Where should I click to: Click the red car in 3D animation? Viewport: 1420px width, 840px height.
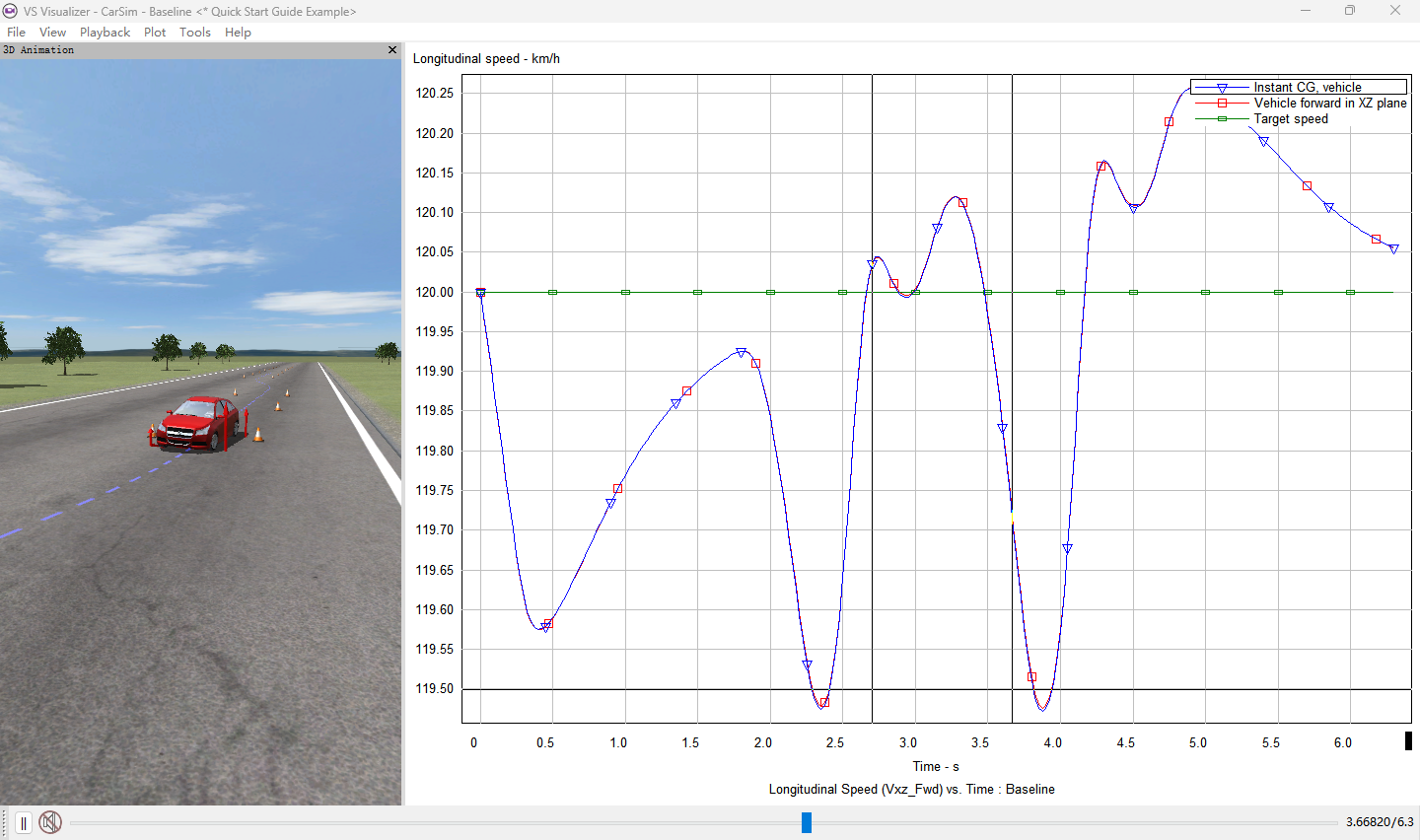(199, 424)
